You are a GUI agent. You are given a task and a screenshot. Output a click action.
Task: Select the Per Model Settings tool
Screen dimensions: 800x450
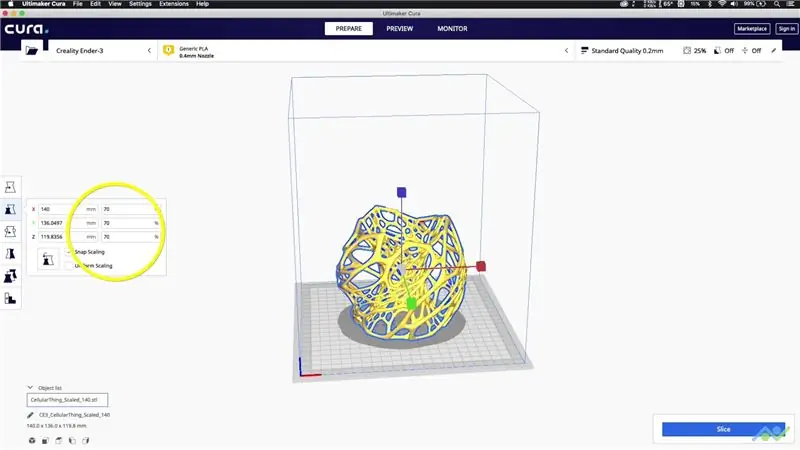(10, 276)
